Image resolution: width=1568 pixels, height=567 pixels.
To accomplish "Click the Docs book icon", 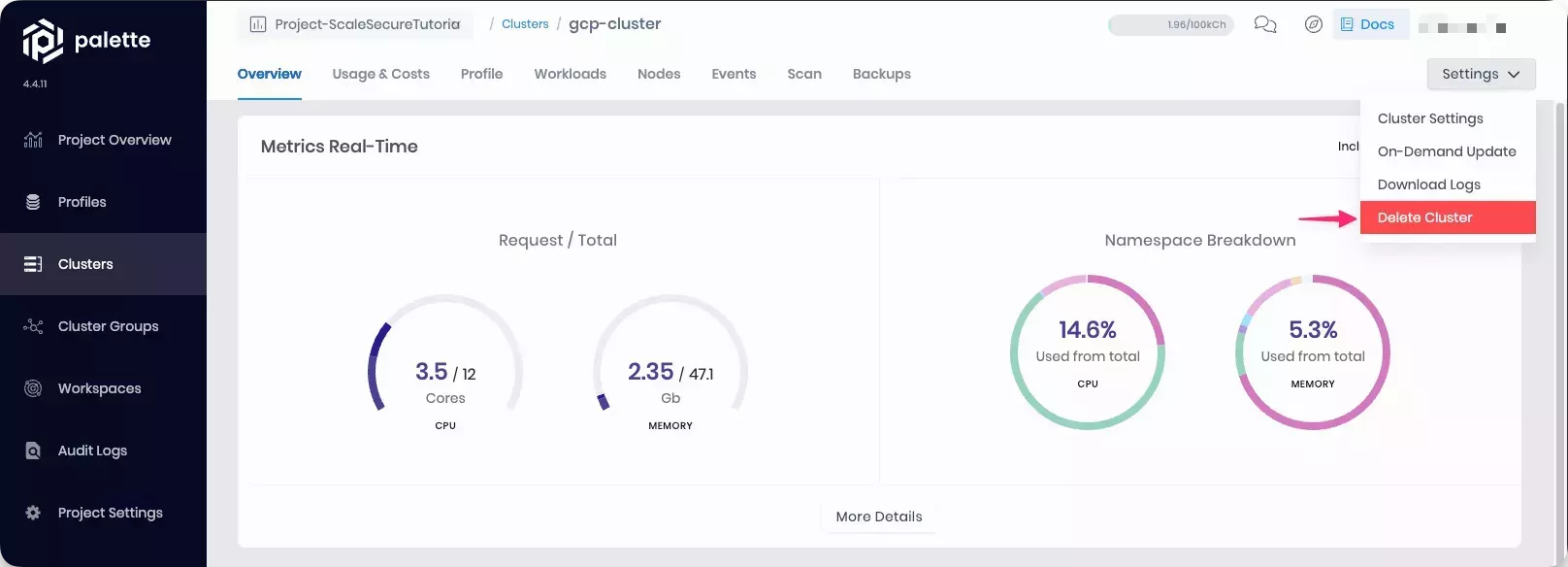I will click(x=1347, y=24).
